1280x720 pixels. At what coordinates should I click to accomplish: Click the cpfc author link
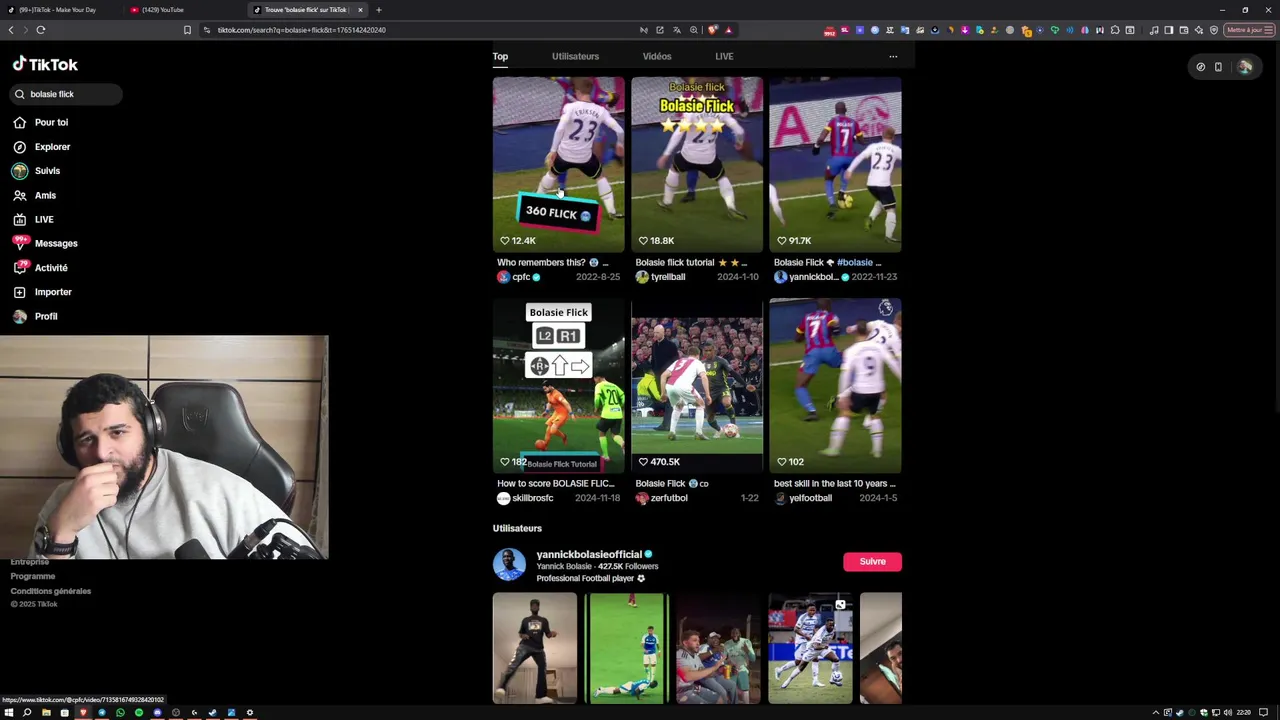pyautogui.click(x=521, y=277)
